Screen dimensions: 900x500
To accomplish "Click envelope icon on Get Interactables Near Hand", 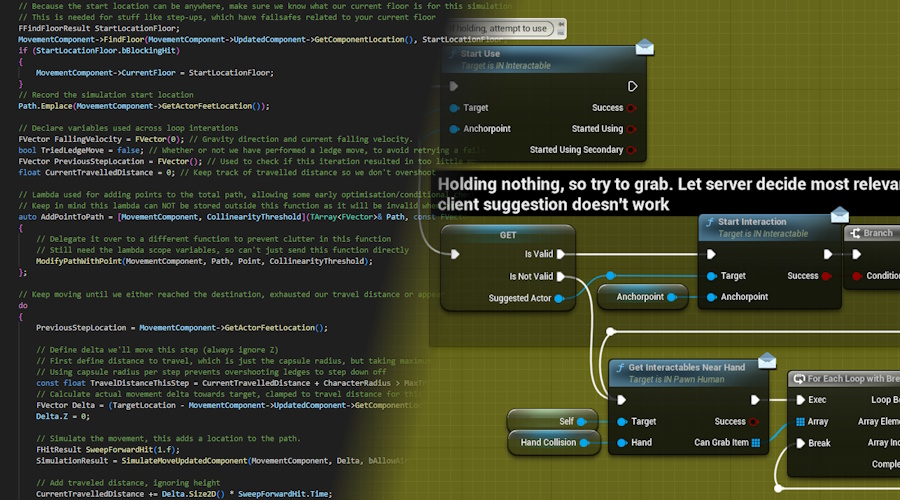I will 767,361.
